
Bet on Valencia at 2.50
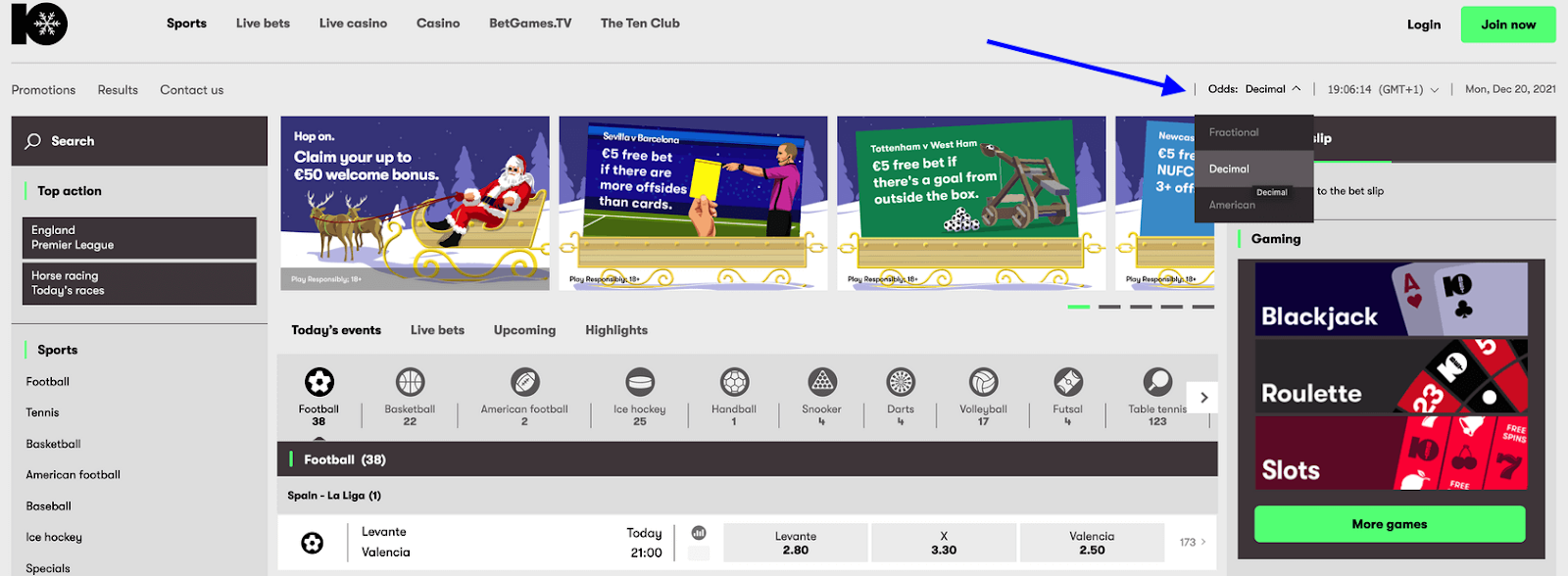point(1092,543)
